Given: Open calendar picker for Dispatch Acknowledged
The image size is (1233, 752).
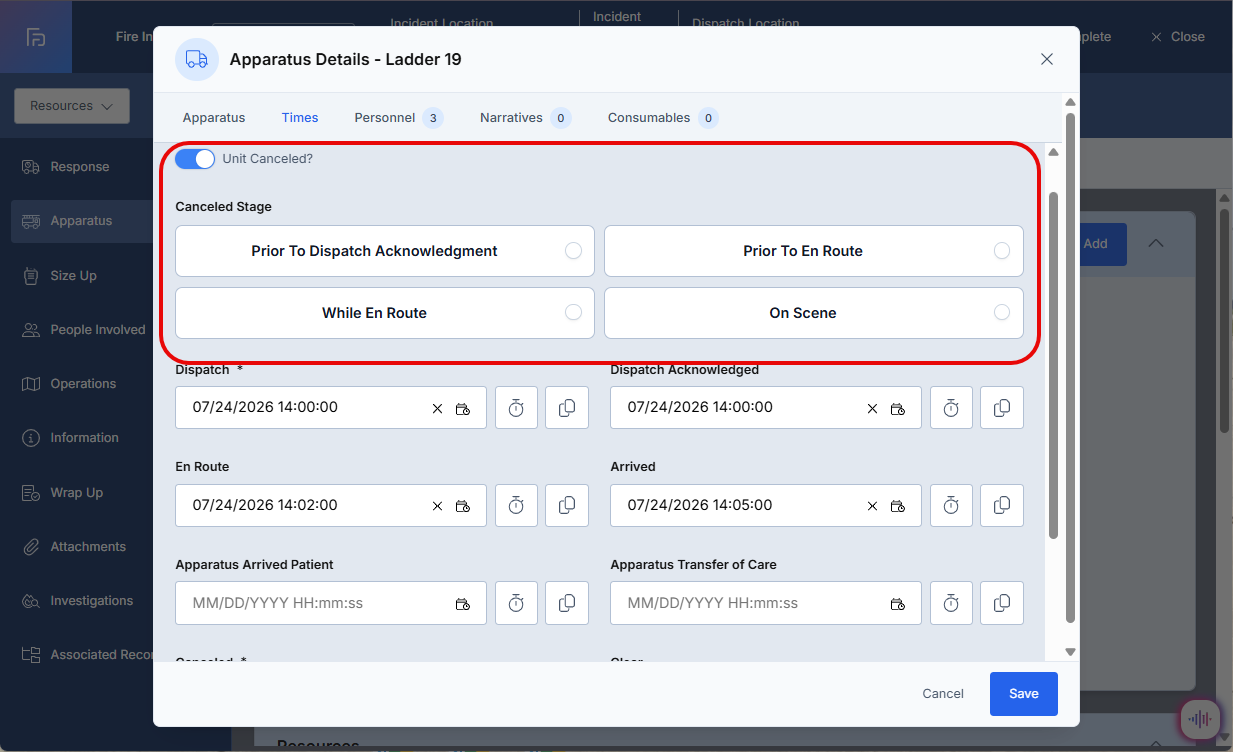Looking at the screenshot, I should (898, 408).
